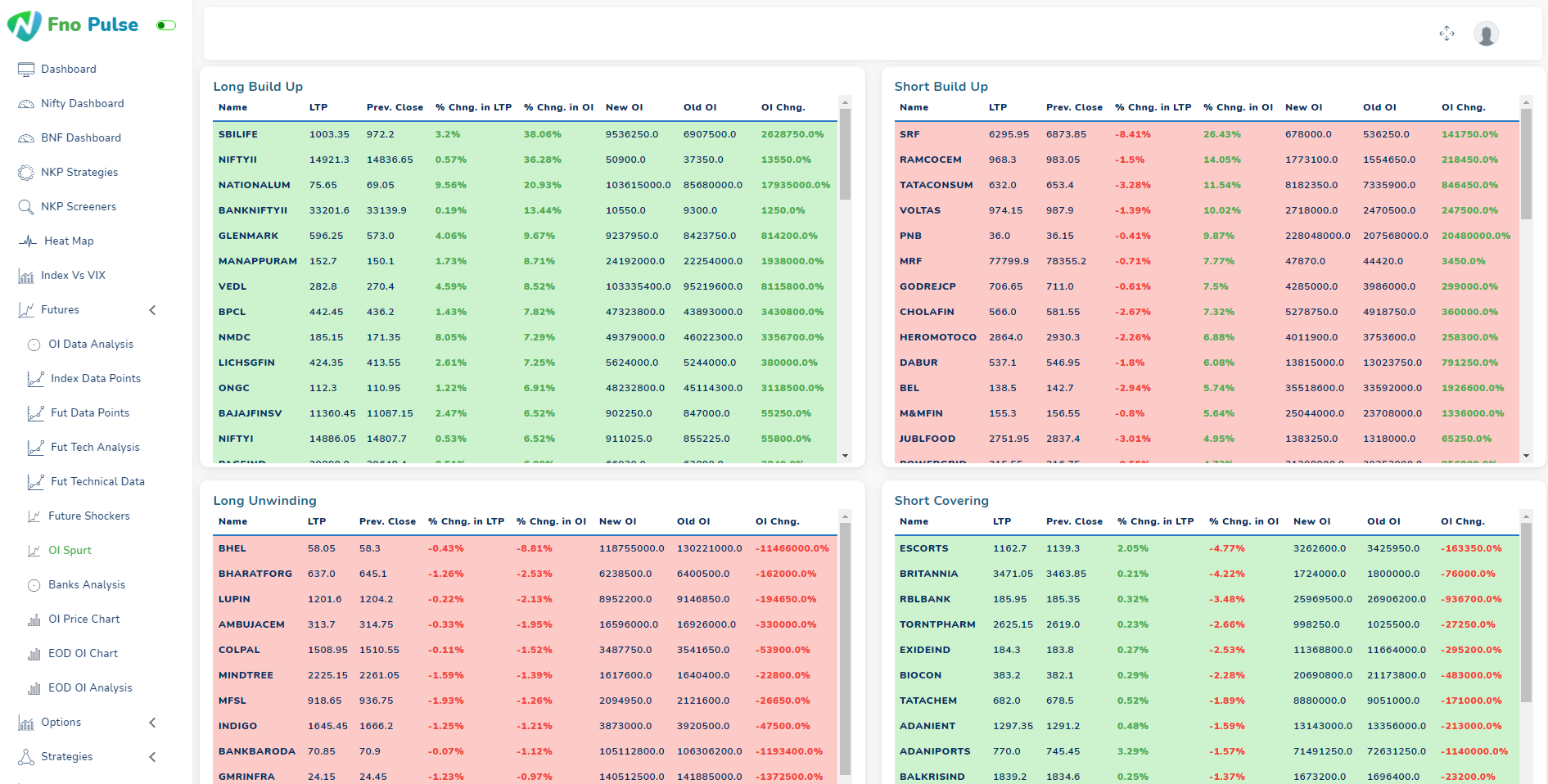Click the Options bar-chart icon
1548x784 pixels.
pyautogui.click(x=26, y=723)
